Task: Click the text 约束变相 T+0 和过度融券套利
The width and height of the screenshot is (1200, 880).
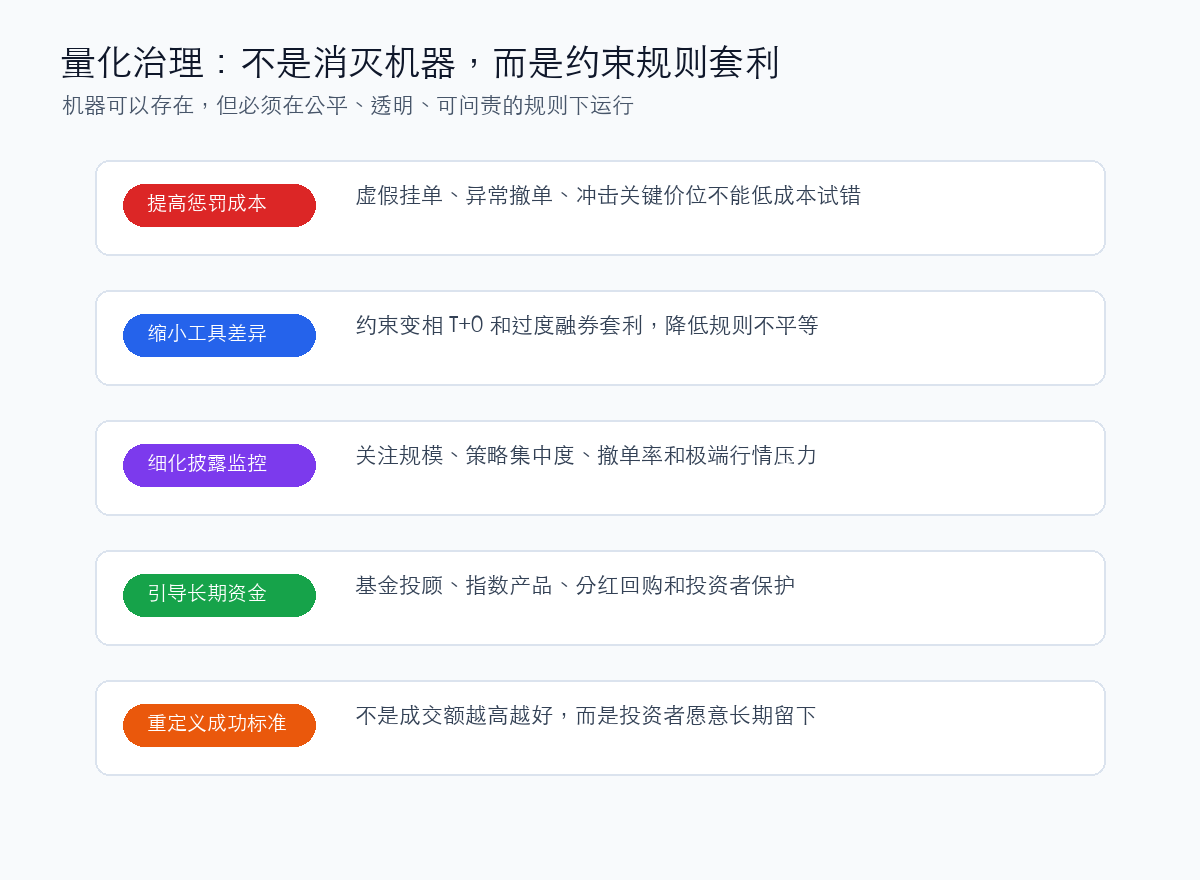Action: (x=498, y=326)
